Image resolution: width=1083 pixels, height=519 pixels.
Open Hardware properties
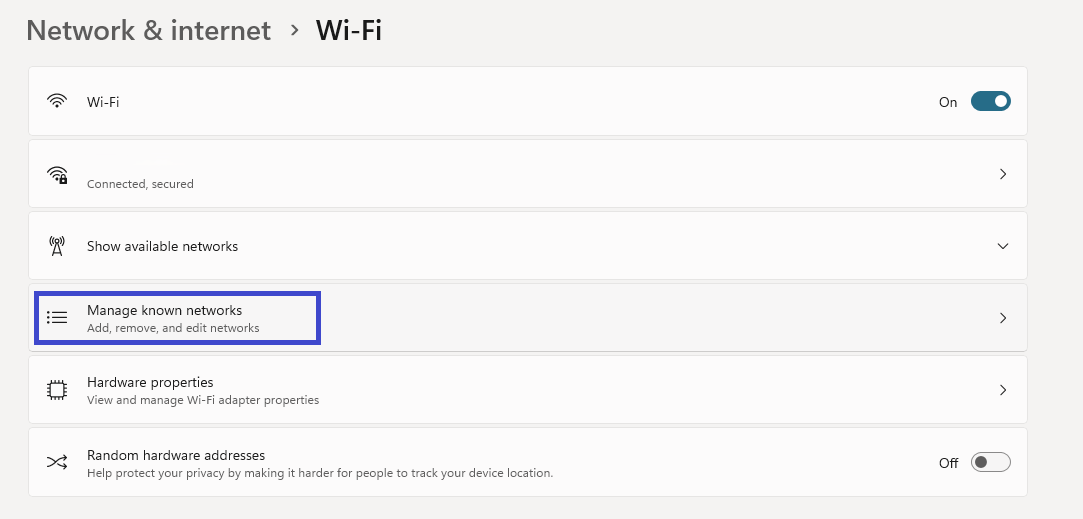tap(528, 390)
